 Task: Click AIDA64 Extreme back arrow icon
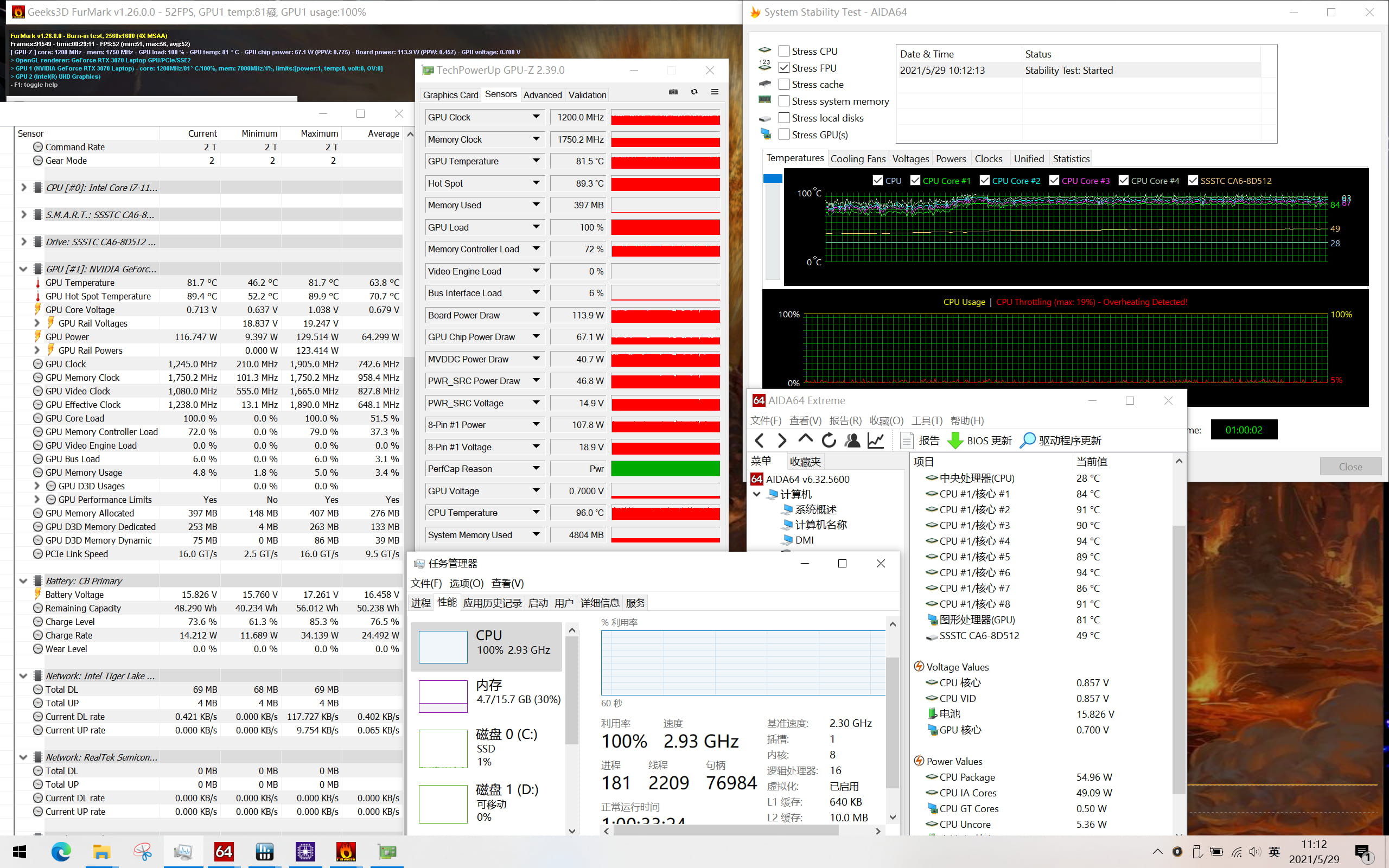pos(760,441)
